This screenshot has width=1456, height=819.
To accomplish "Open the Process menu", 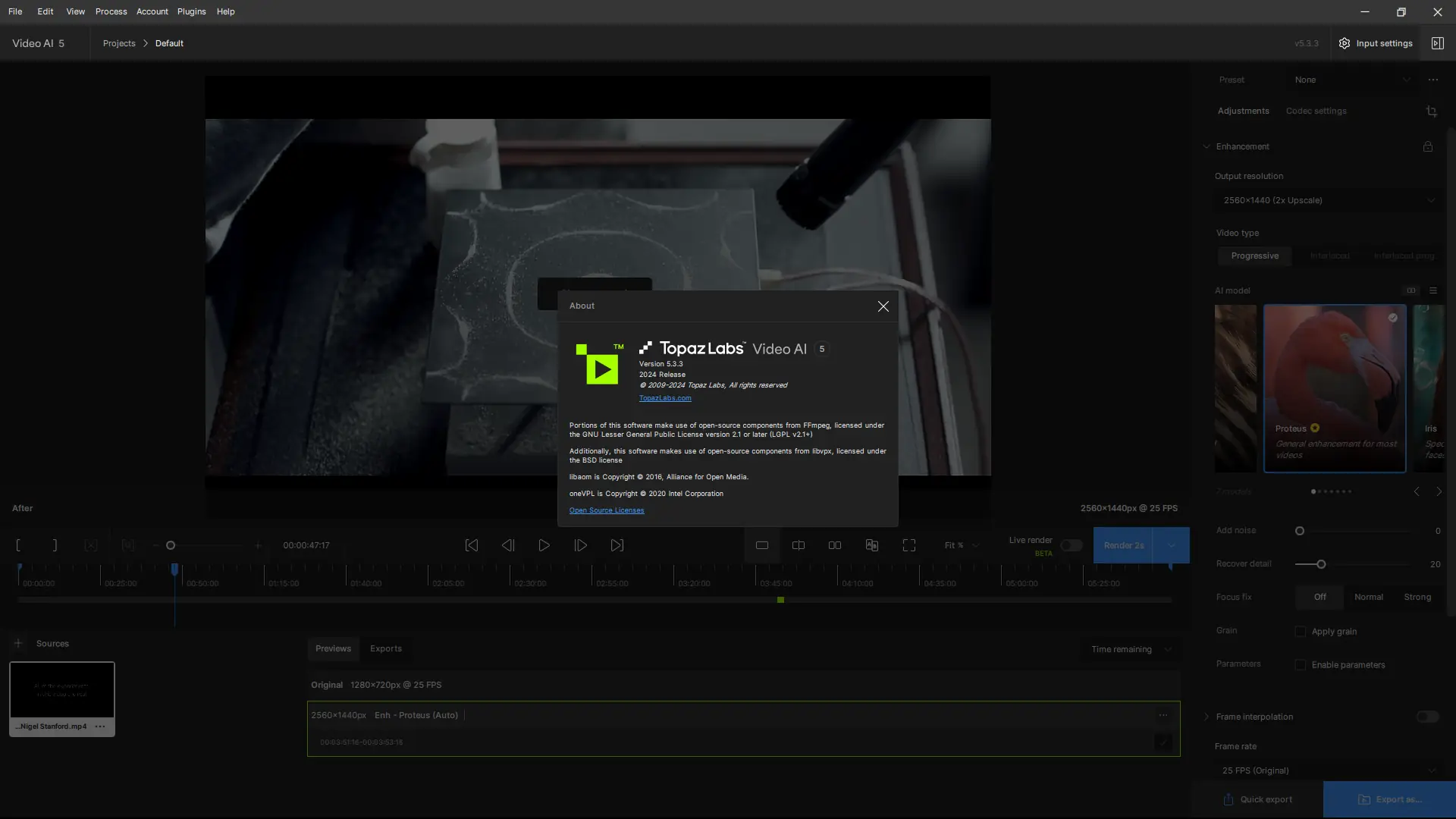I will coord(111,11).
